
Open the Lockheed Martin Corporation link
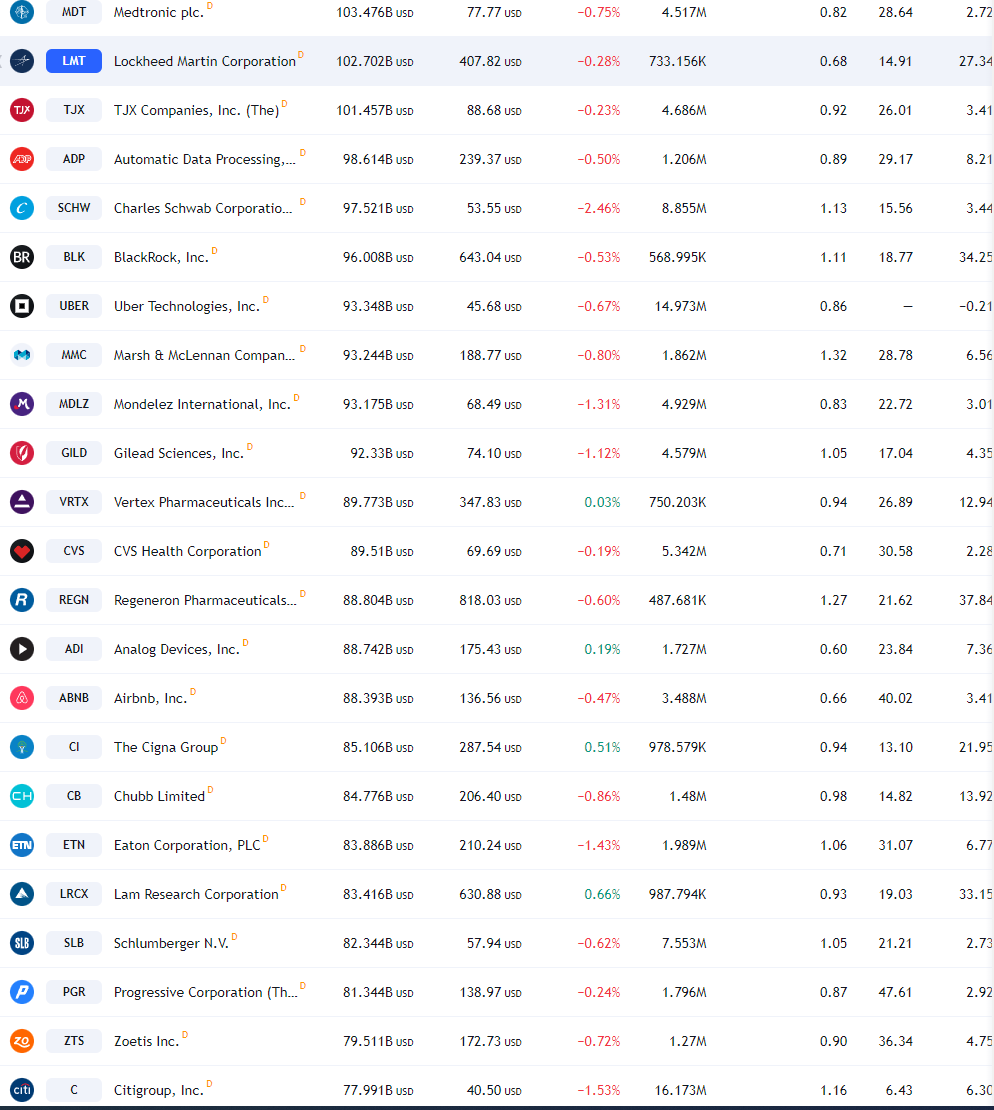click(x=205, y=62)
